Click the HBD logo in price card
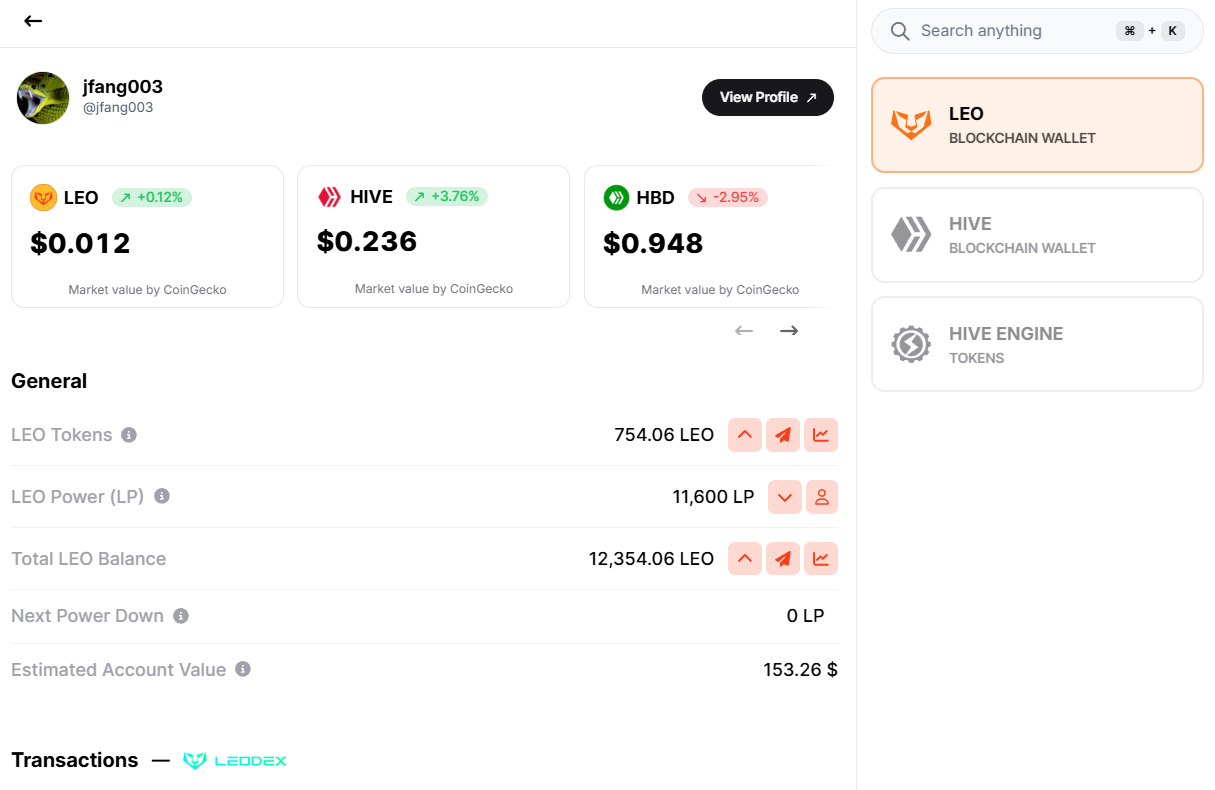1215x790 pixels. (616, 197)
